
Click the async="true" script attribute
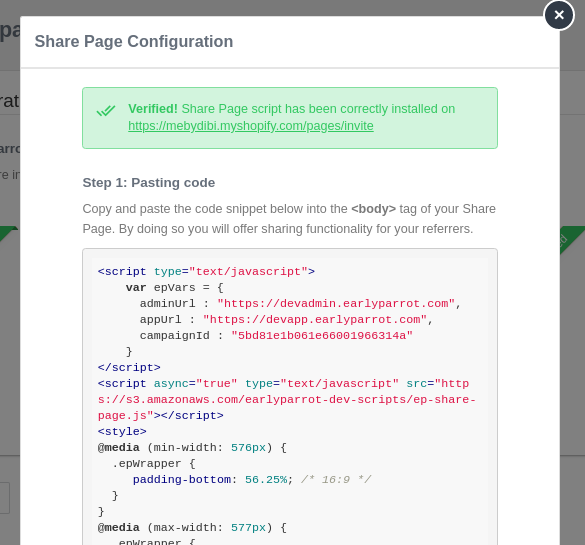pyautogui.click(x=195, y=384)
